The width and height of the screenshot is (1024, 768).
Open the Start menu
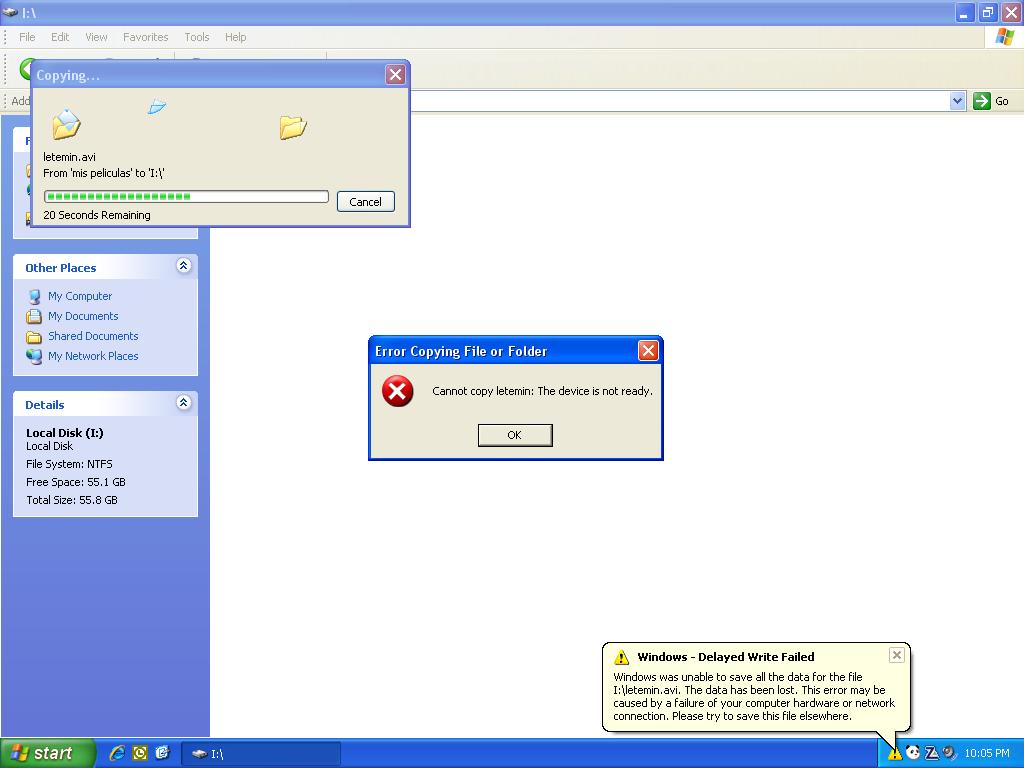pyautogui.click(x=46, y=753)
